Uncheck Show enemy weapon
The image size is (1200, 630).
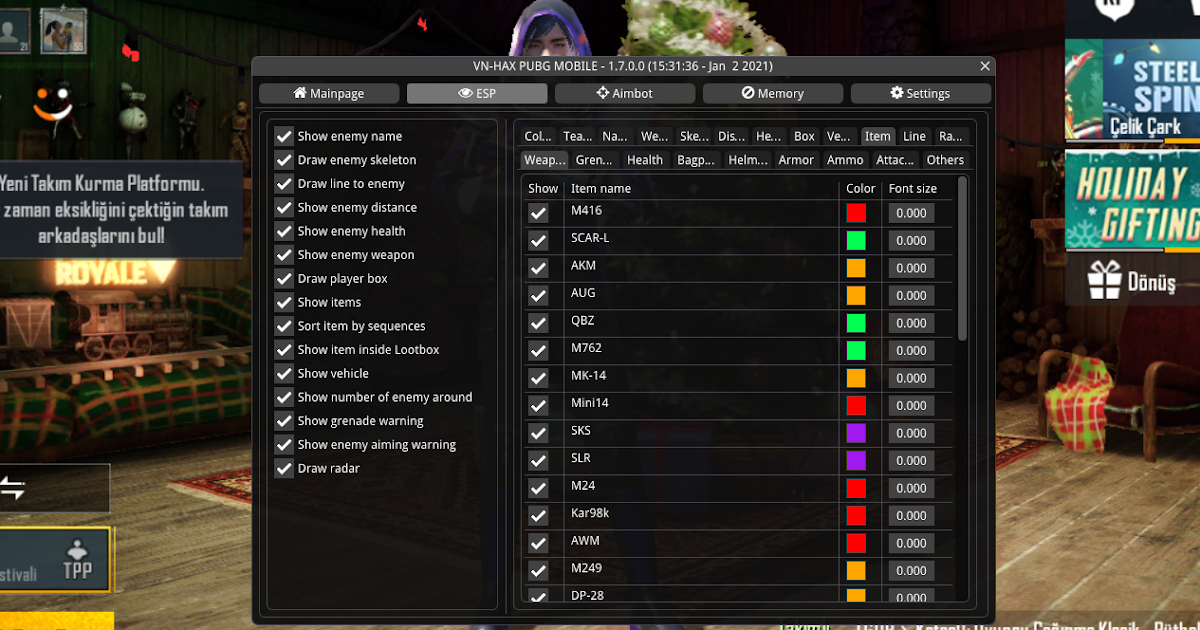pyautogui.click(x=284, y=255)
